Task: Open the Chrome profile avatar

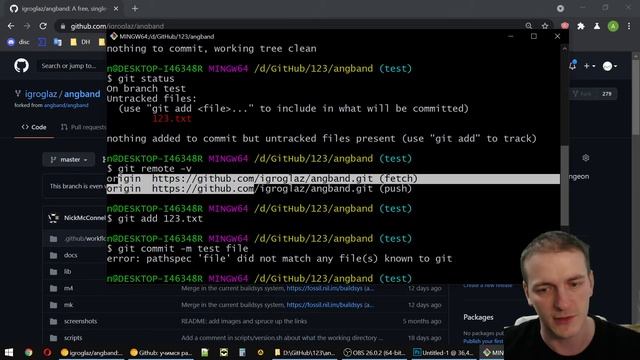Action: click(x=613, y=26)
